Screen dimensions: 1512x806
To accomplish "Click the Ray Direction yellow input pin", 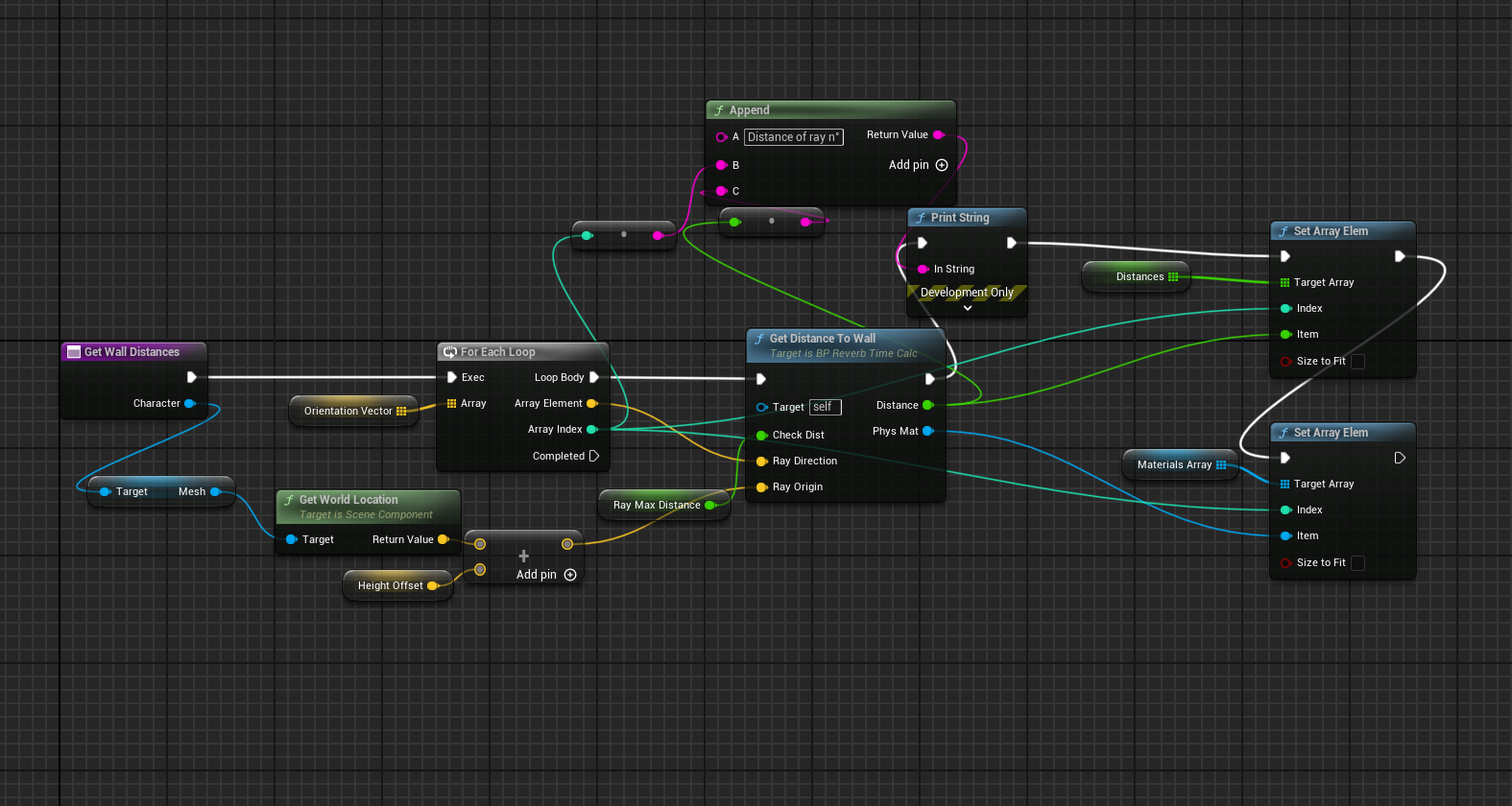I will 761,462.
